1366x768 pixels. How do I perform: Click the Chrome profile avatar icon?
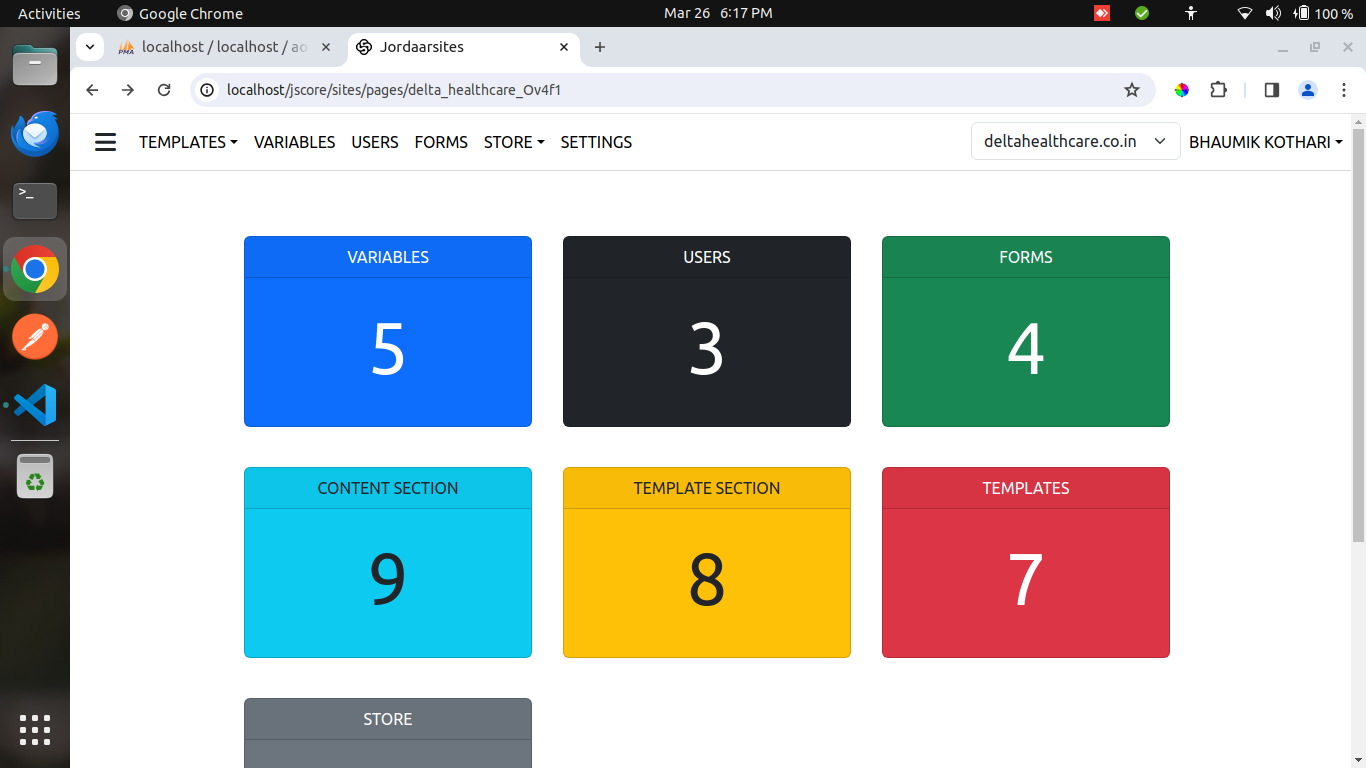(1307, 90)
